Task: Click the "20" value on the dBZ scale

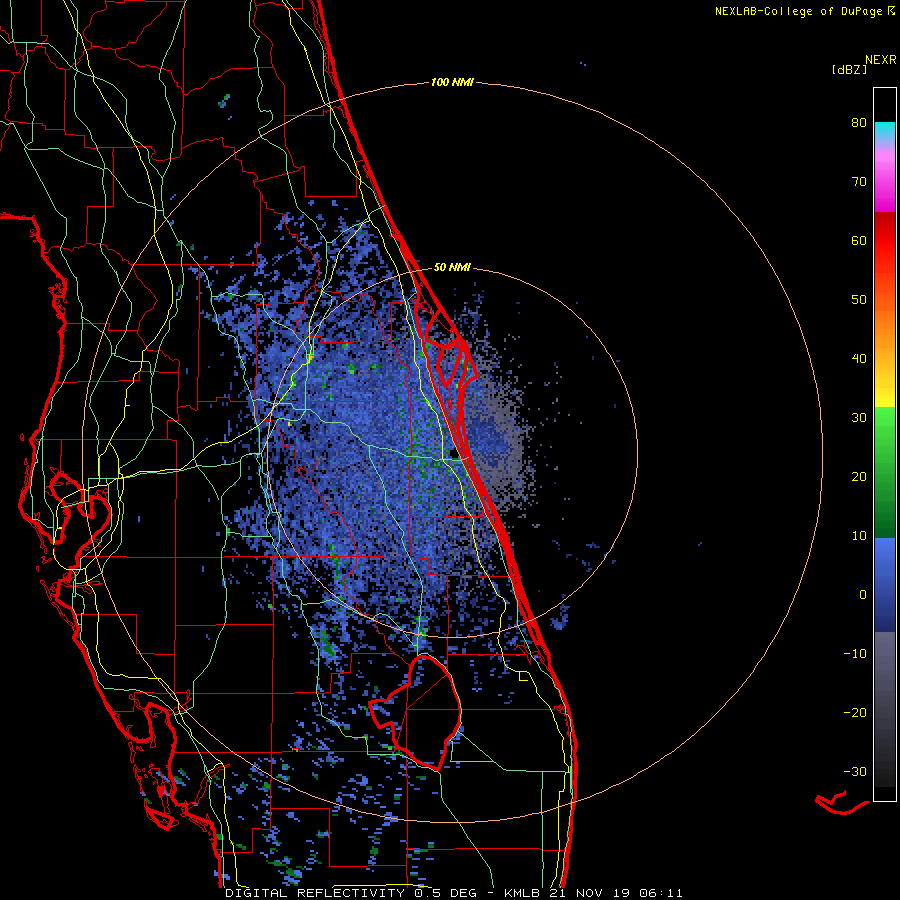Action: [x=859, y=476]
